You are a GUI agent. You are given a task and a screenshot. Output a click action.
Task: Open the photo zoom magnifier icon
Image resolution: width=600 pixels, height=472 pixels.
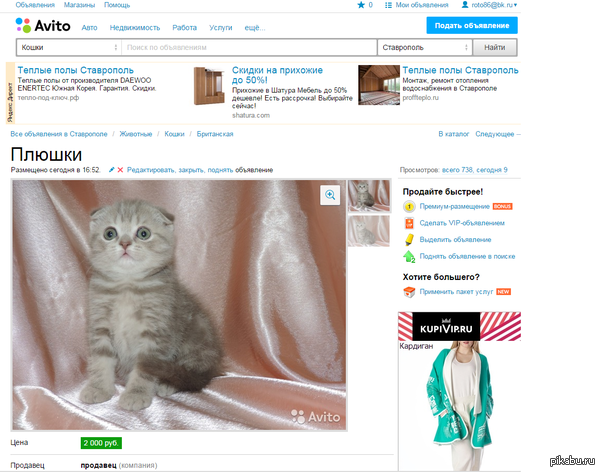[x=330, y=195]
